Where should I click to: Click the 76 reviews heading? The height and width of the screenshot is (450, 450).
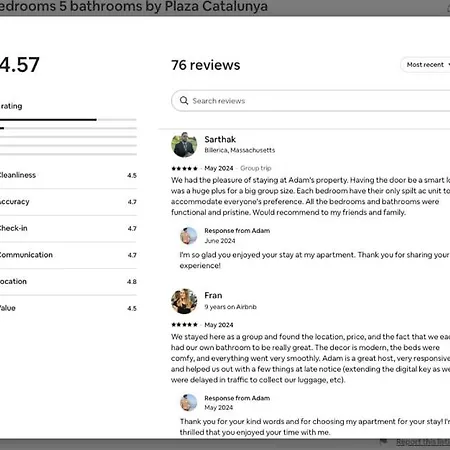[206, 65]
